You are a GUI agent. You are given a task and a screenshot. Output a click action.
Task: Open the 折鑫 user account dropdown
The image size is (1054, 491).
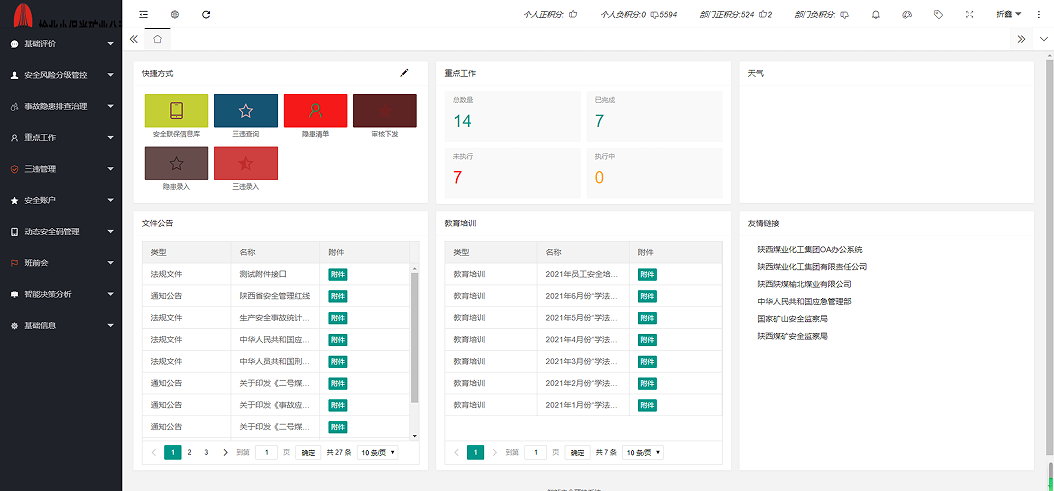point(1008,14)
